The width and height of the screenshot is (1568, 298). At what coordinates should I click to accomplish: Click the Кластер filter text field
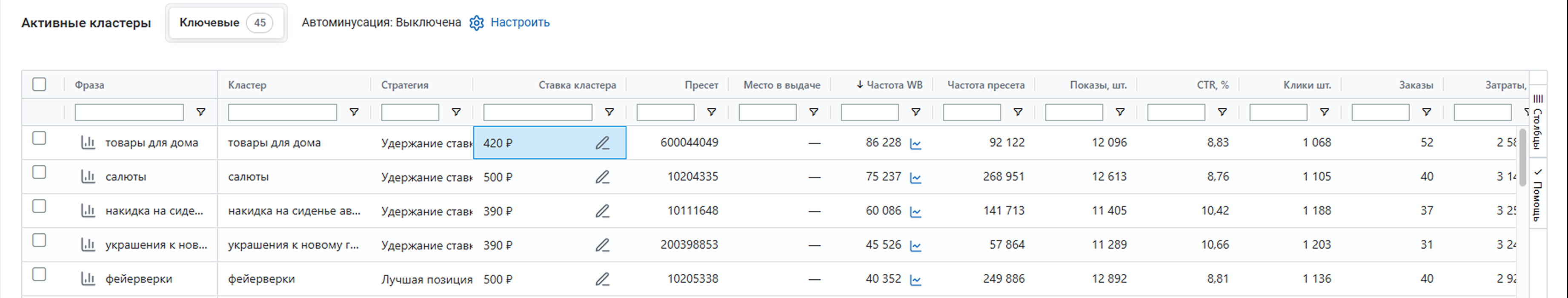tap(282, 112)
